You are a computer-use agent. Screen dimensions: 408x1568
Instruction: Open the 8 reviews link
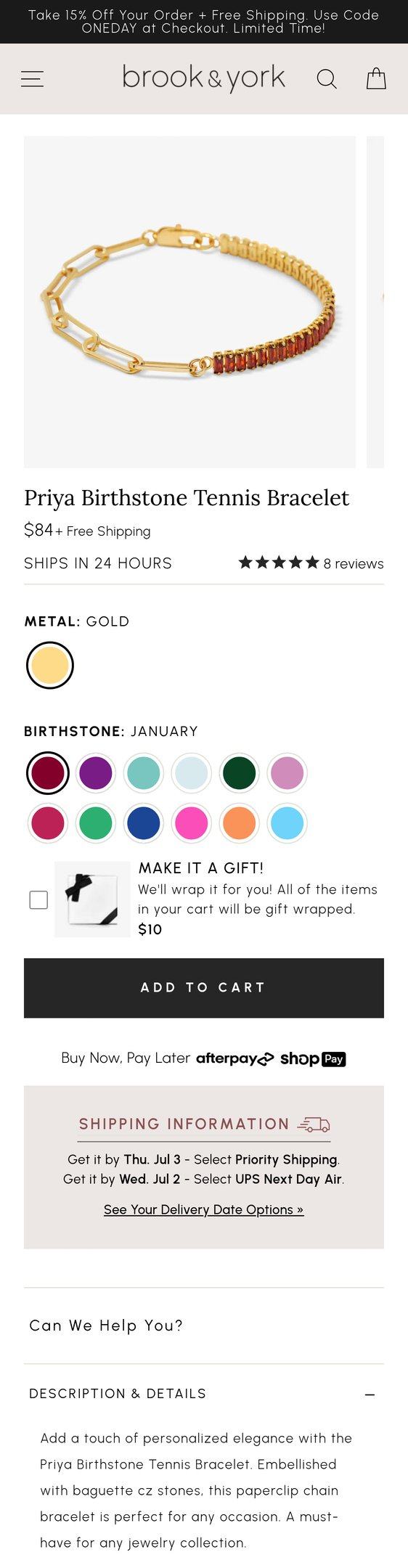pyautogui.click(x=354, y=563)
